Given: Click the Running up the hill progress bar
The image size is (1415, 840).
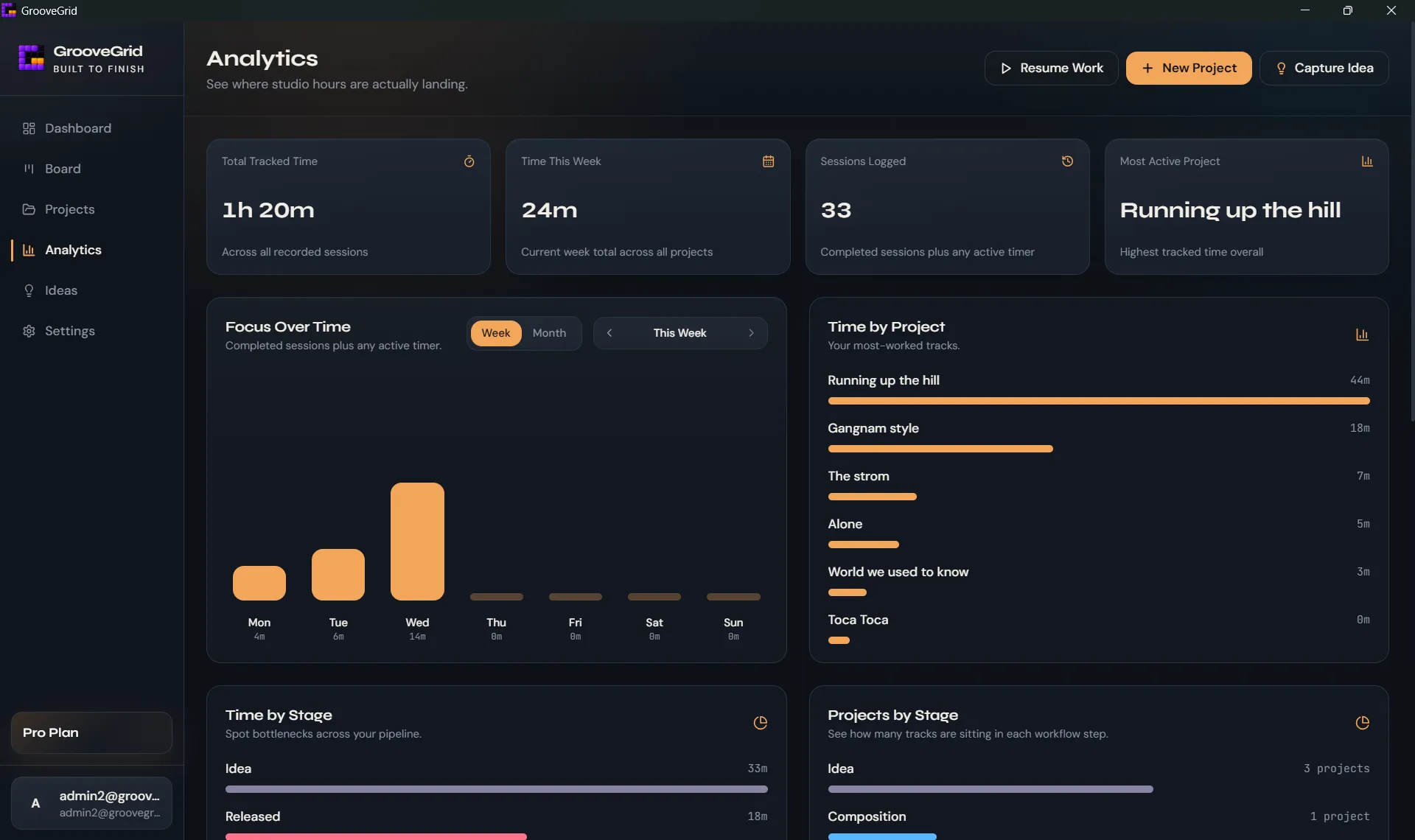Looking at the screenshot, I should click(1099, 401).
